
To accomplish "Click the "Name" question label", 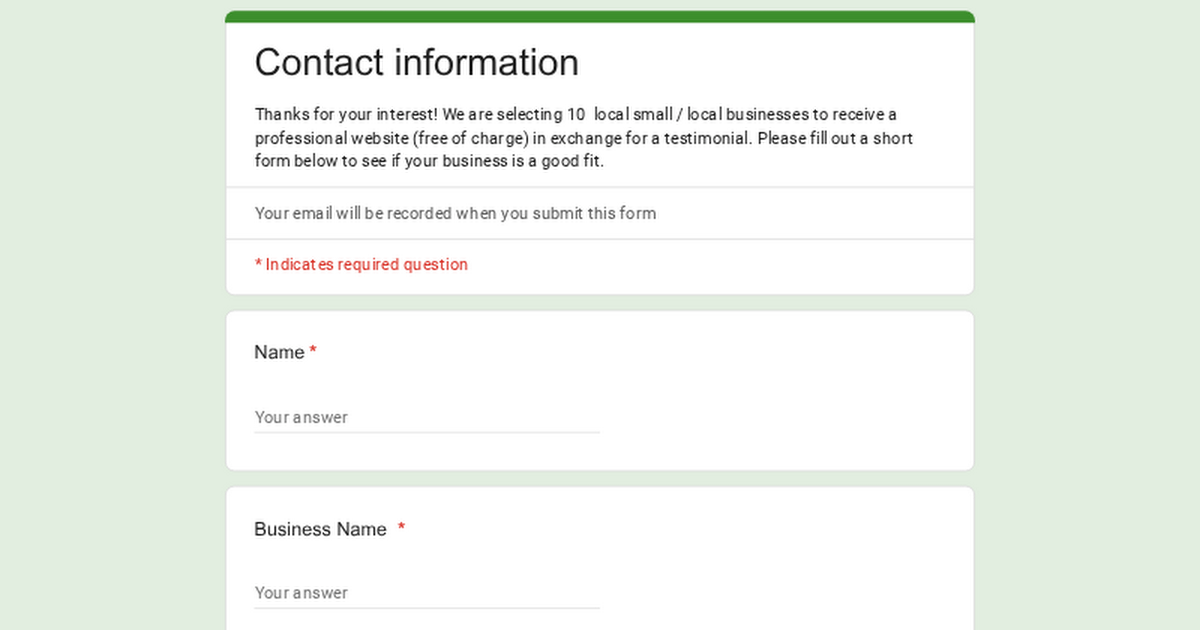I will 279,352.
